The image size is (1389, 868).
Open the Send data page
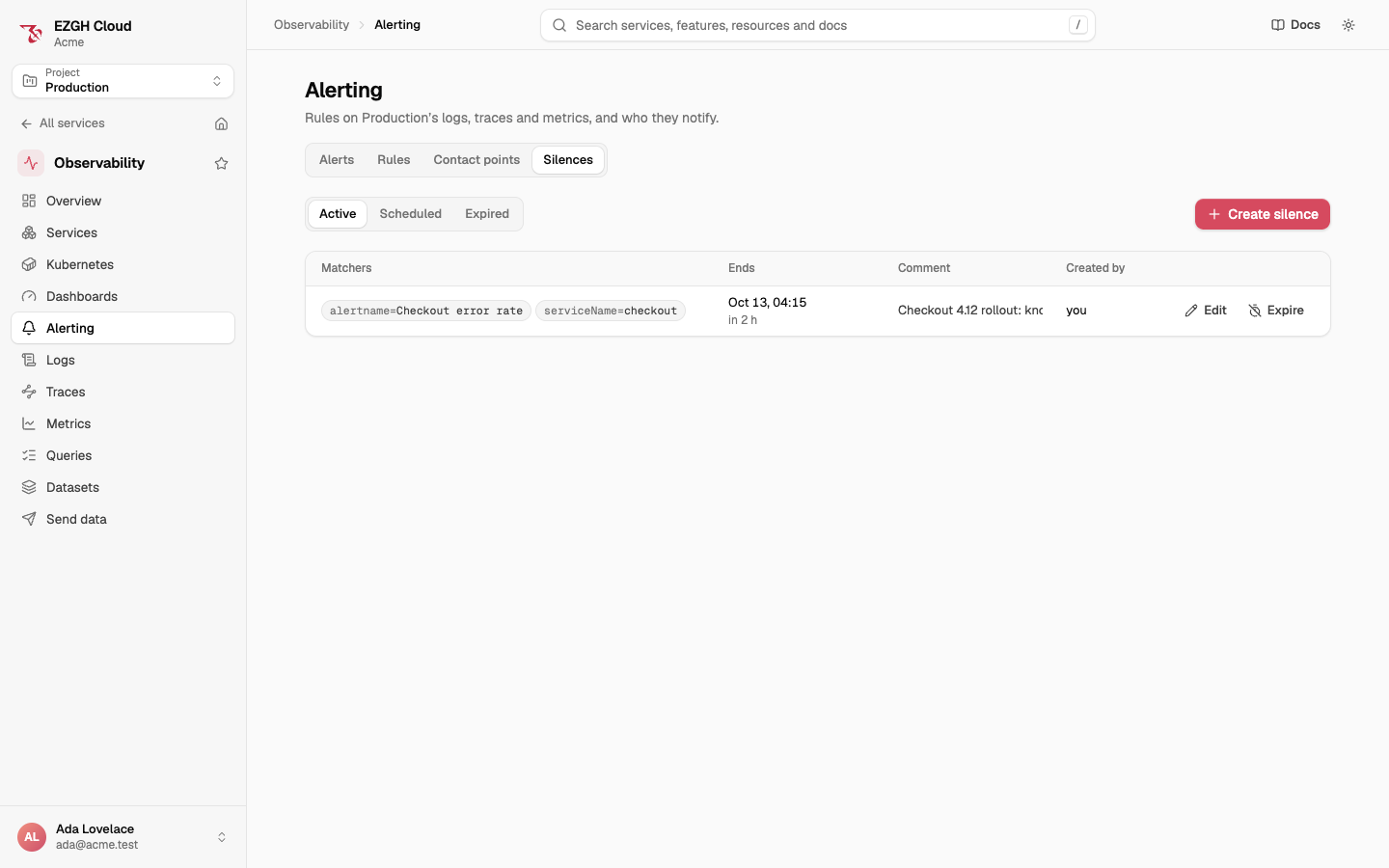click(x=123, y=519)
